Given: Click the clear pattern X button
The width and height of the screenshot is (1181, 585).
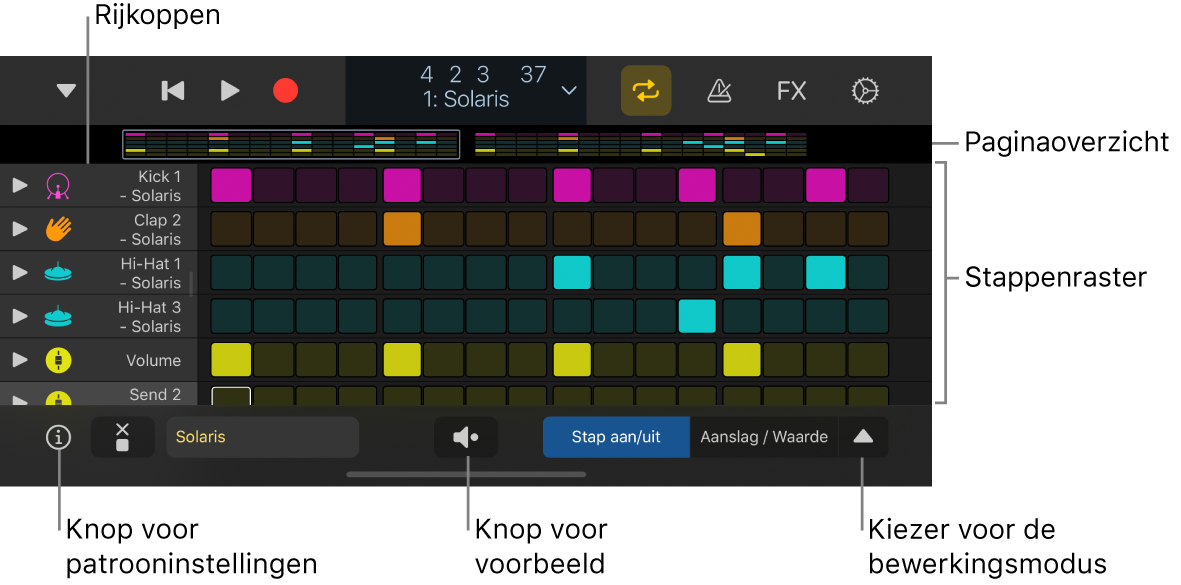Looking at the screenshot, I should [x=122, y=437].
